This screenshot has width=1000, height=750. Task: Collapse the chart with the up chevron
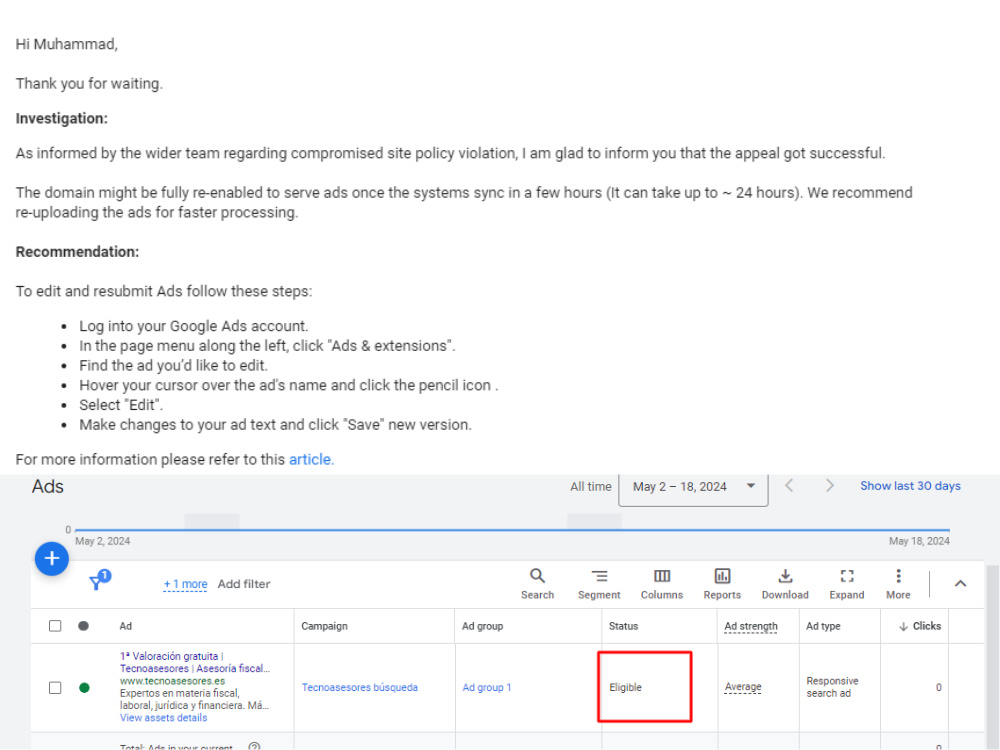tap(960, 584)
